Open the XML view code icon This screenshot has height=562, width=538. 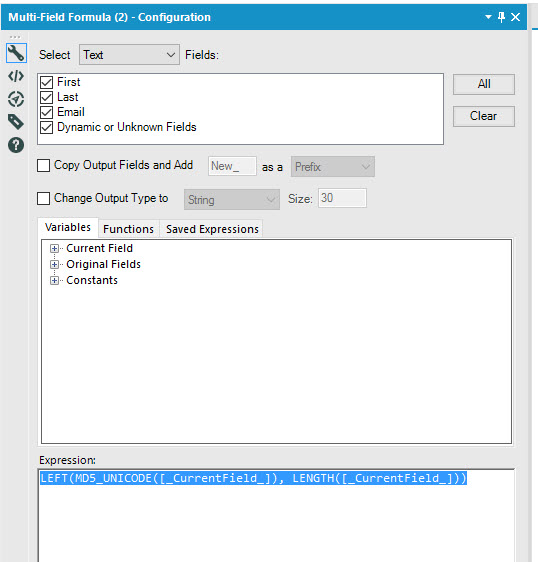pyautogui.click(x=16, y=76)
